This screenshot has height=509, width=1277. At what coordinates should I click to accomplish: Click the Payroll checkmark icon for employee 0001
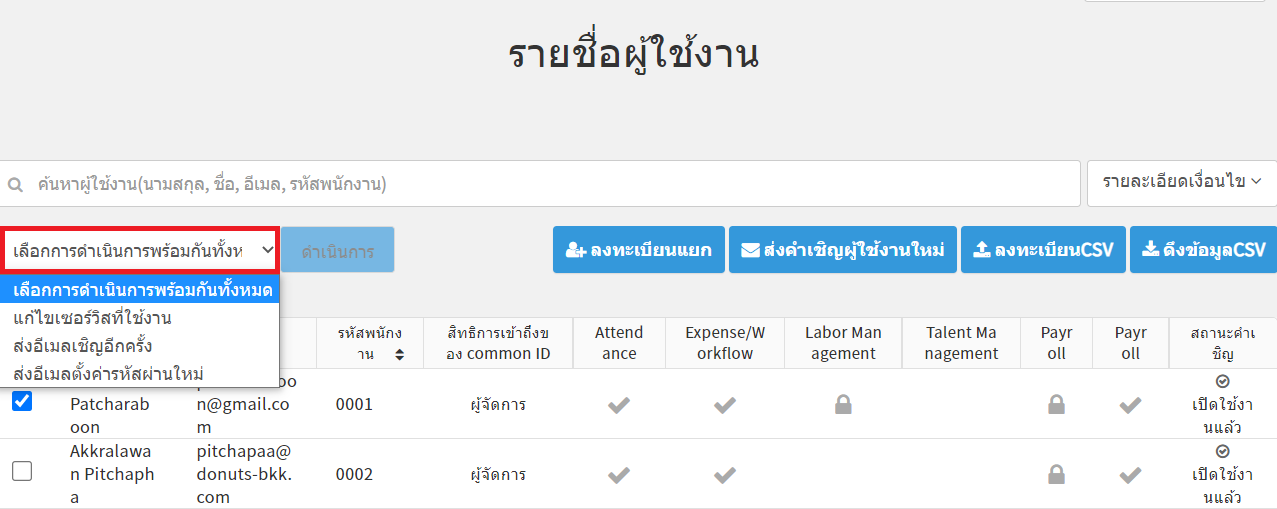pyautogui.click(x=1130, y=405)
